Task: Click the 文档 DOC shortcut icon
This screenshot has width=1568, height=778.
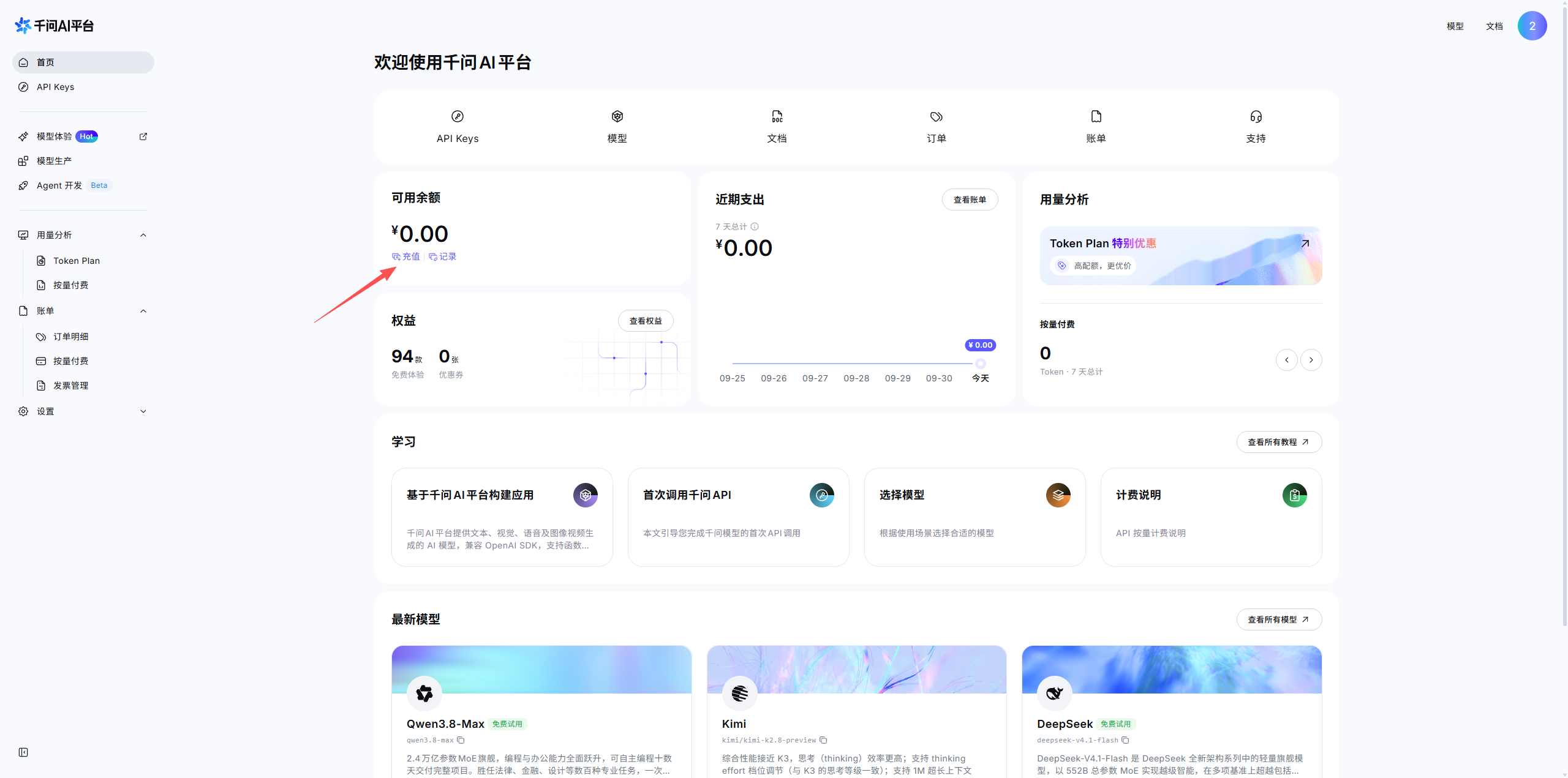Action: pyautogui.click(x=777, y=116)
